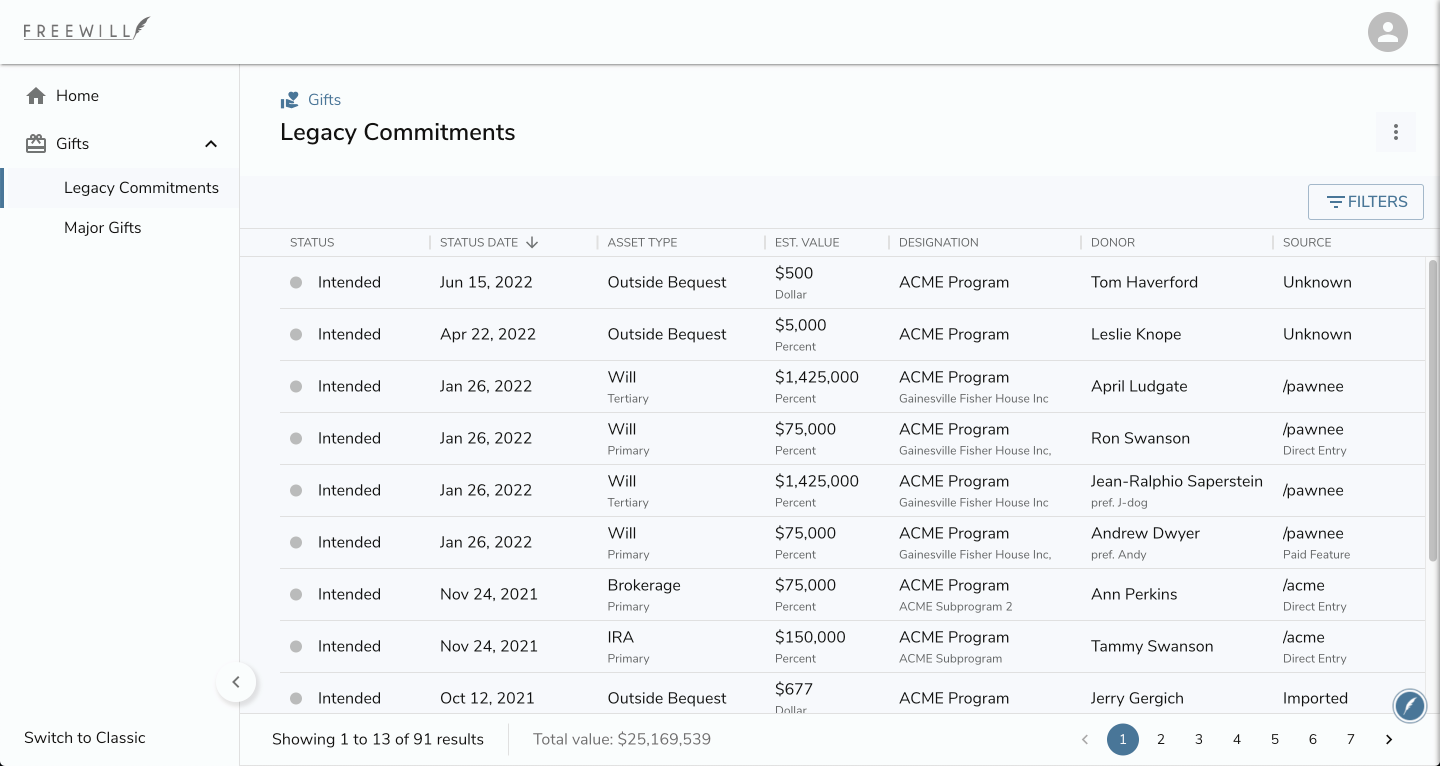The height and width of the screenshot is (766, 1440).
Task: Select Legacy Commitments in sidebar
Action: (x=141, y=188)
